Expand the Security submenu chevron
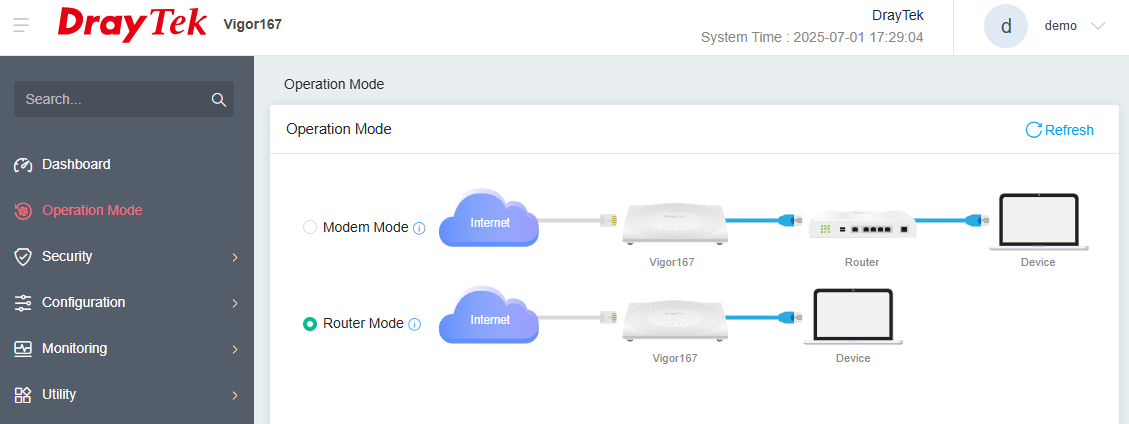Screen dimensions: 1129x424 coord(235,257)
